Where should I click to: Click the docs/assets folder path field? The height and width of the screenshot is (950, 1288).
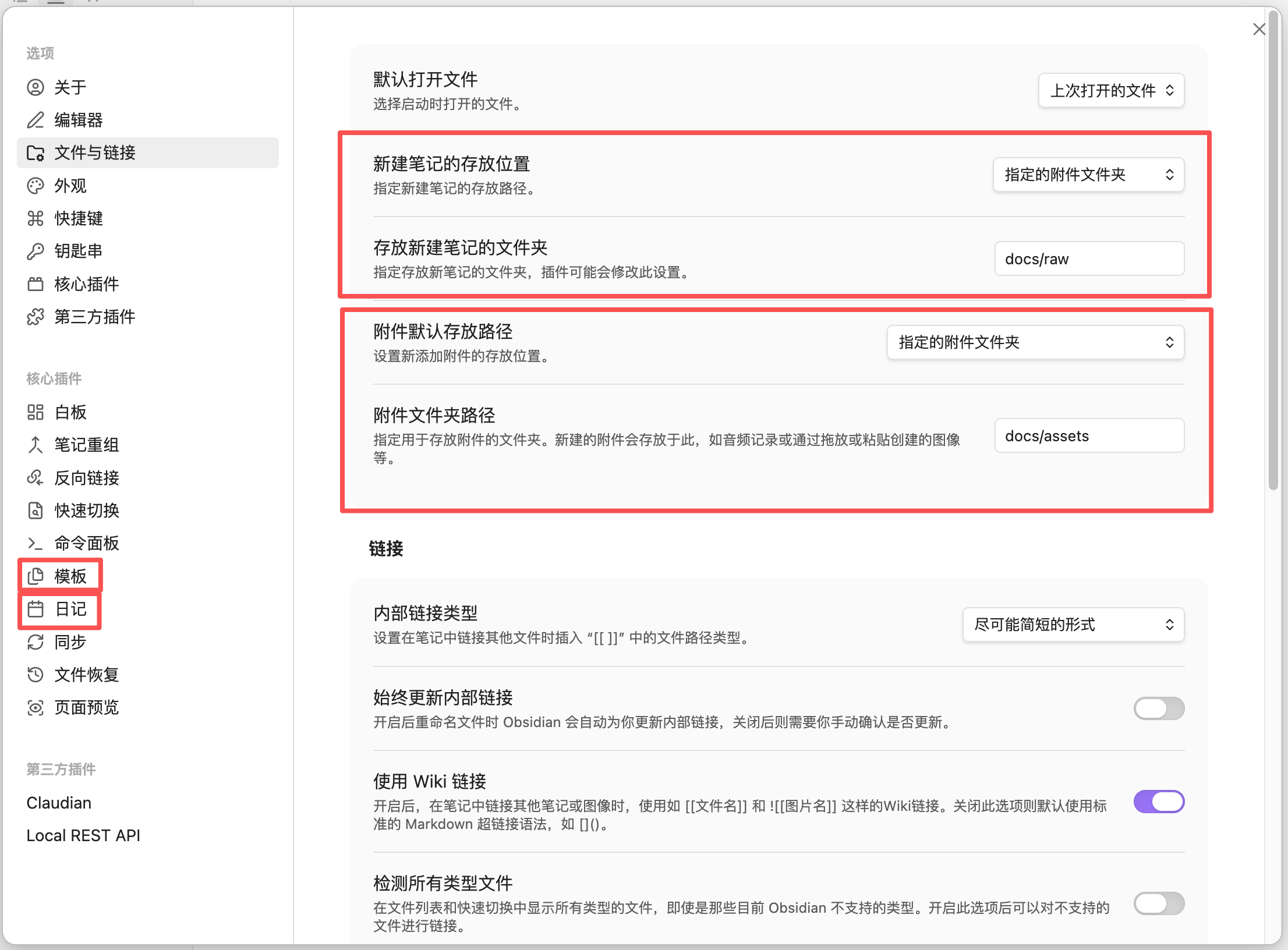point(1088,436)
